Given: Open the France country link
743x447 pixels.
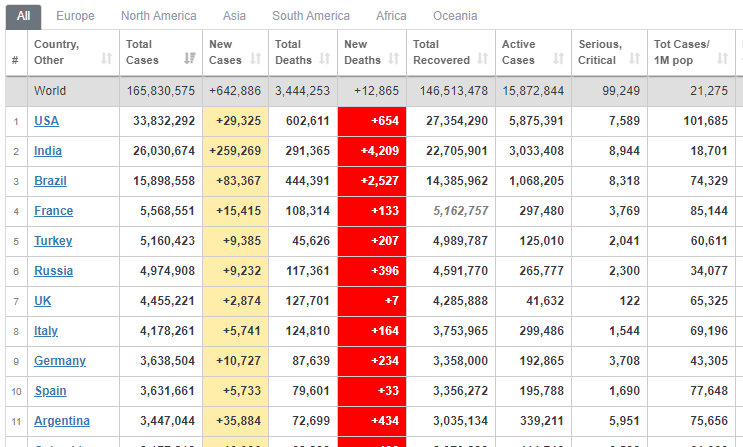Looking at the screenshot, I should [54, 211].
